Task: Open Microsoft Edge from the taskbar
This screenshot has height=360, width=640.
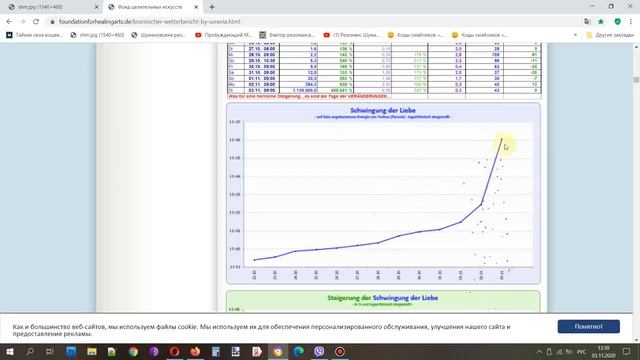Action: (x=298, y=351)
